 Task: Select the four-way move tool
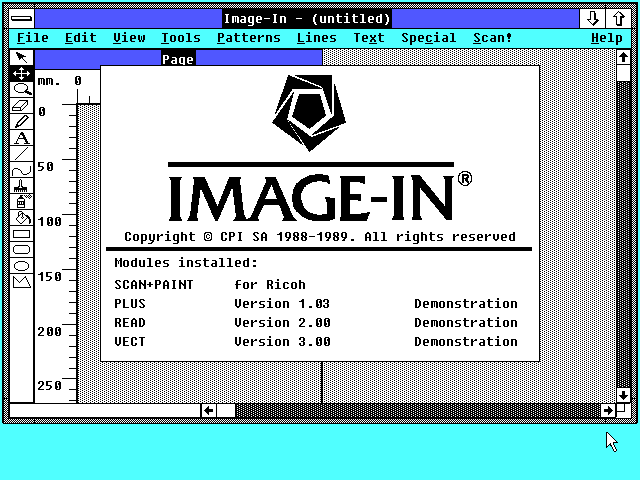(22, 73)
